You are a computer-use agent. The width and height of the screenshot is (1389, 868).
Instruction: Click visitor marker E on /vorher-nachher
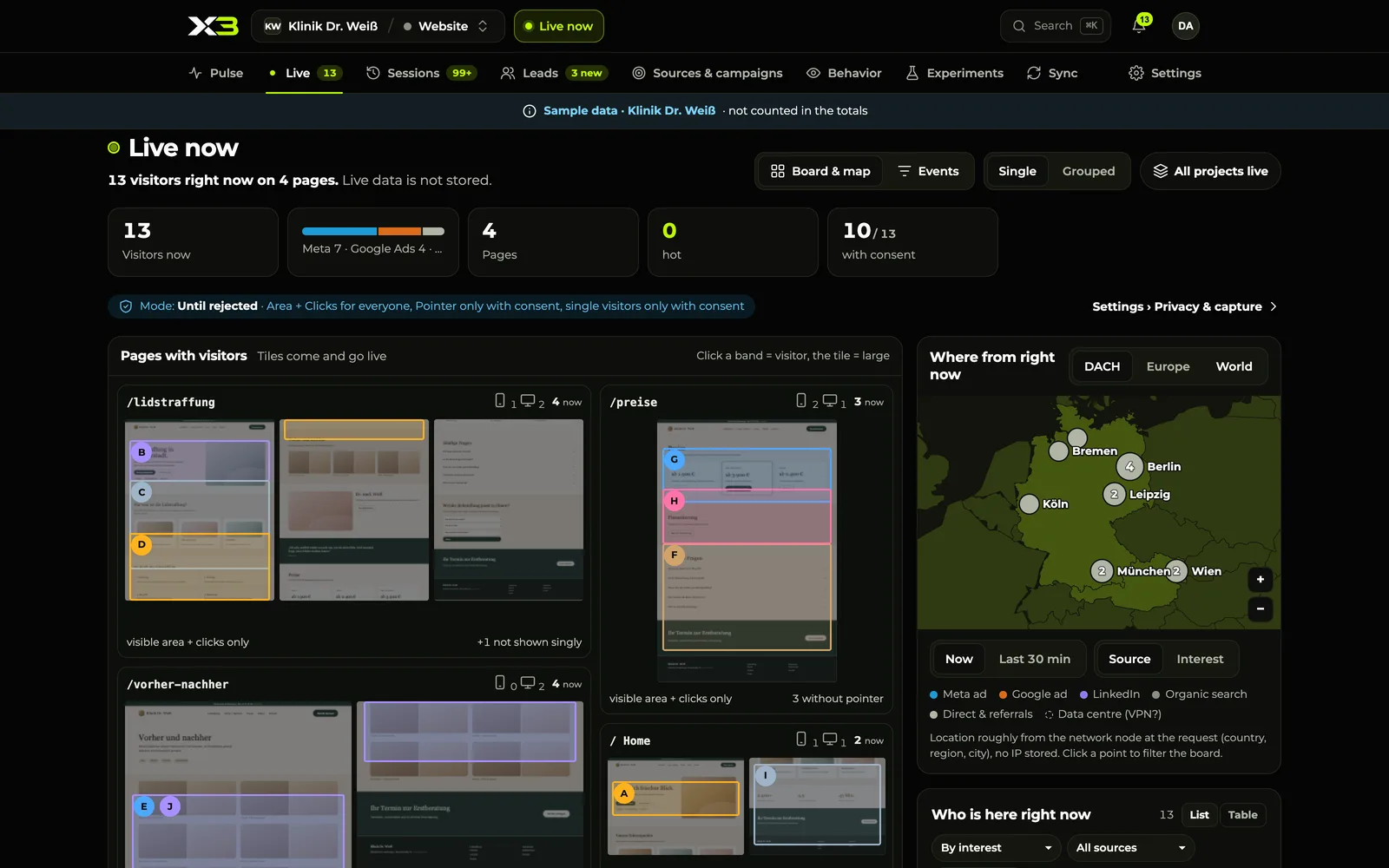pyautogui.click(x=144, y=806)
